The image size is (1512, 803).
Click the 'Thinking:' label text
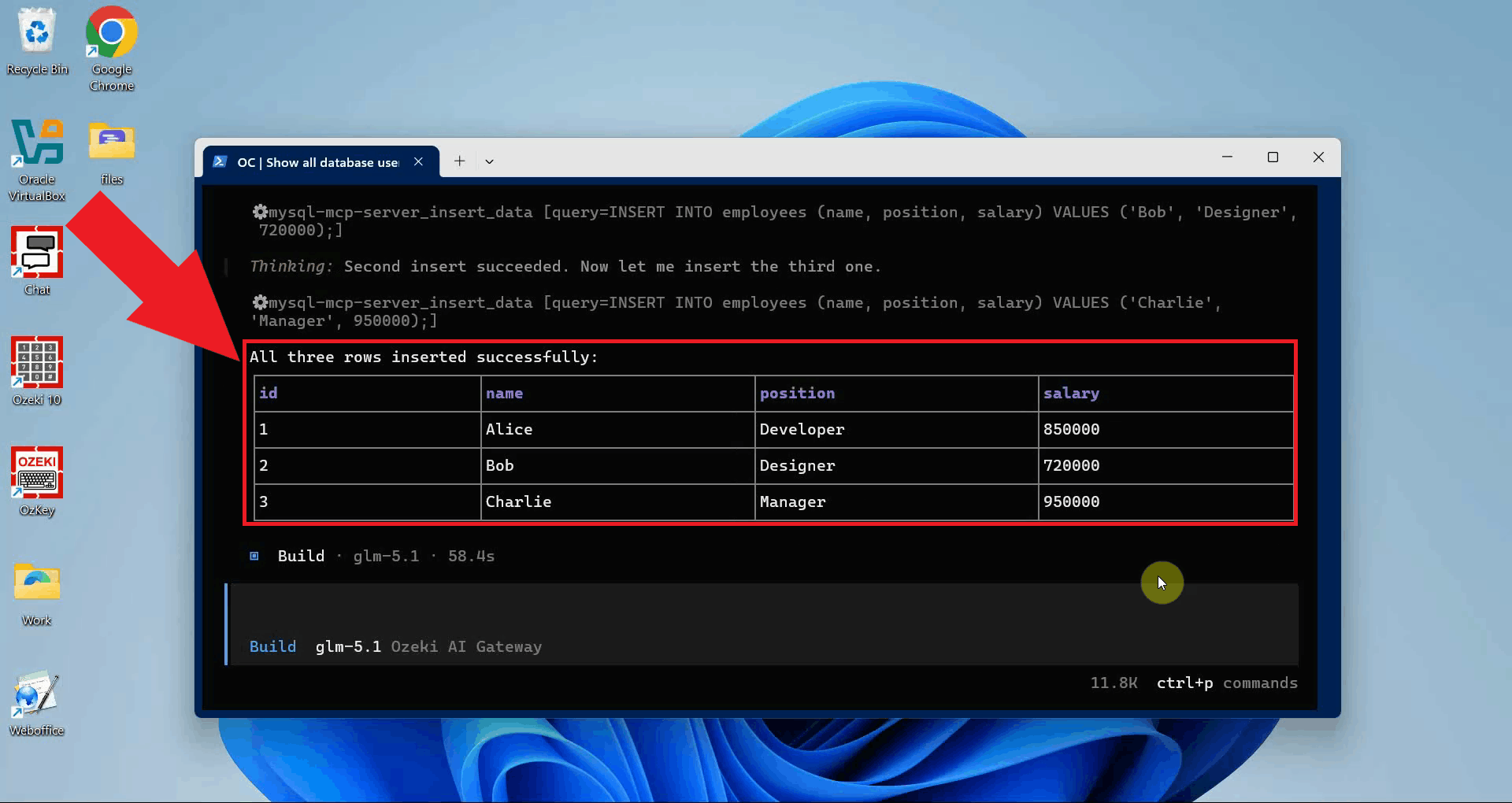[291, 266]
